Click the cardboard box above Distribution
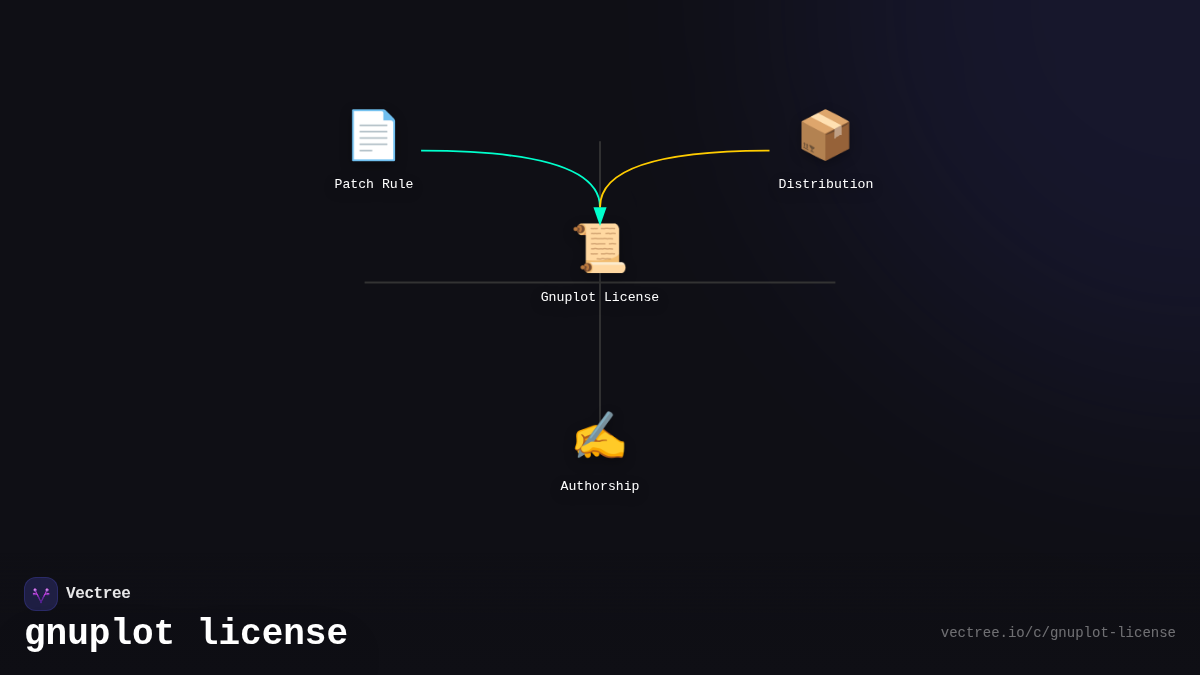 pyautogui.click(x=825, y=135)
